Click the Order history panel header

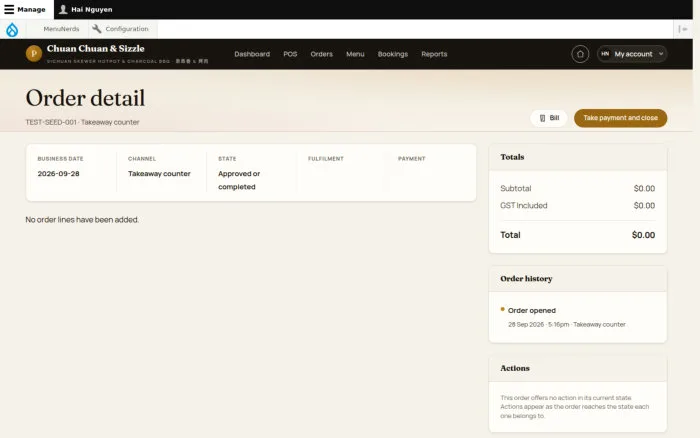pos(578,279)
